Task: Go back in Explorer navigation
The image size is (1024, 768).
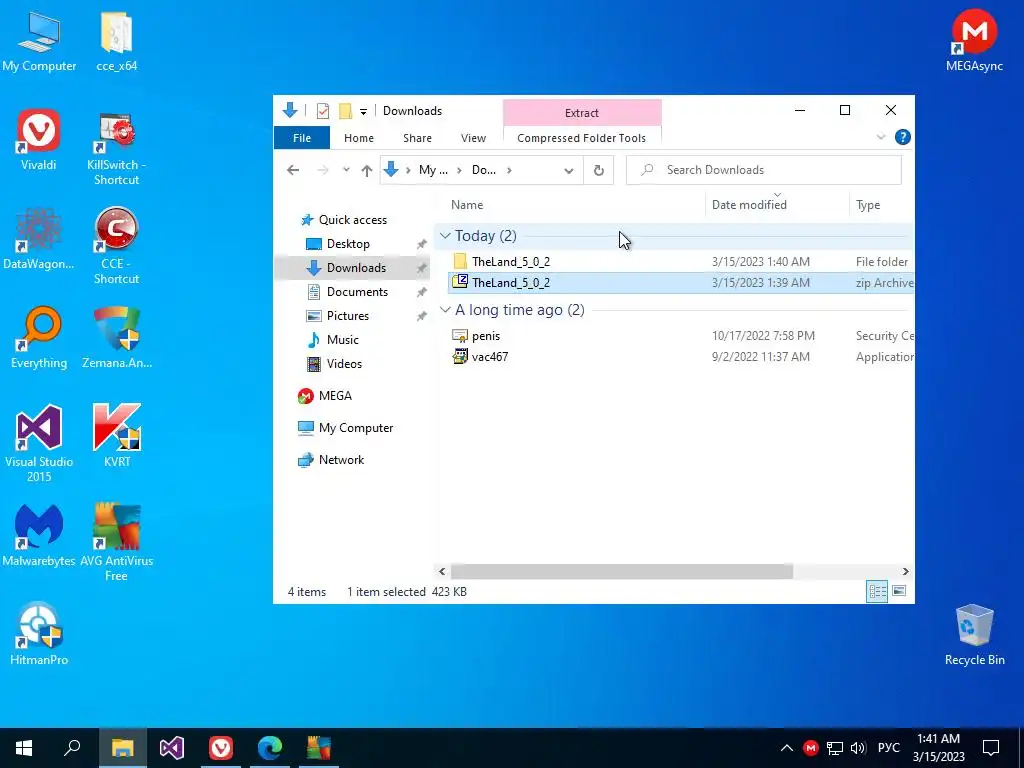Action: pyautogui.click(x=293, y=170)
